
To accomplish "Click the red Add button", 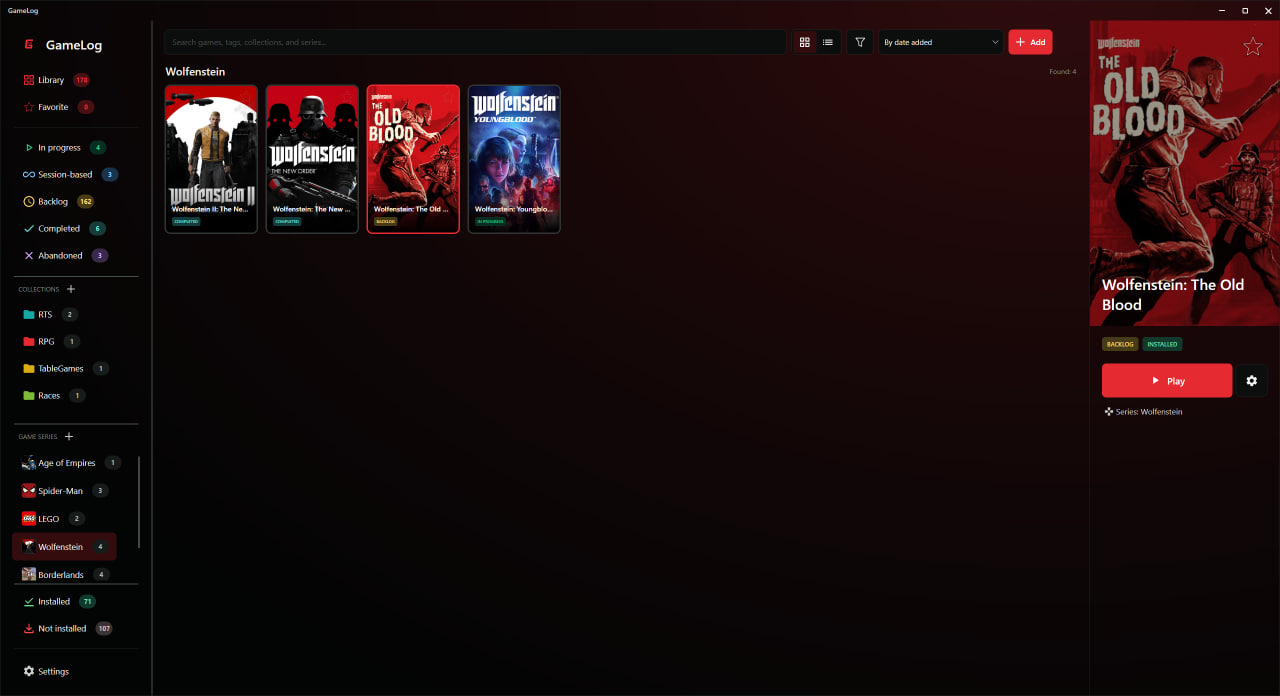I will (1030, 42).
